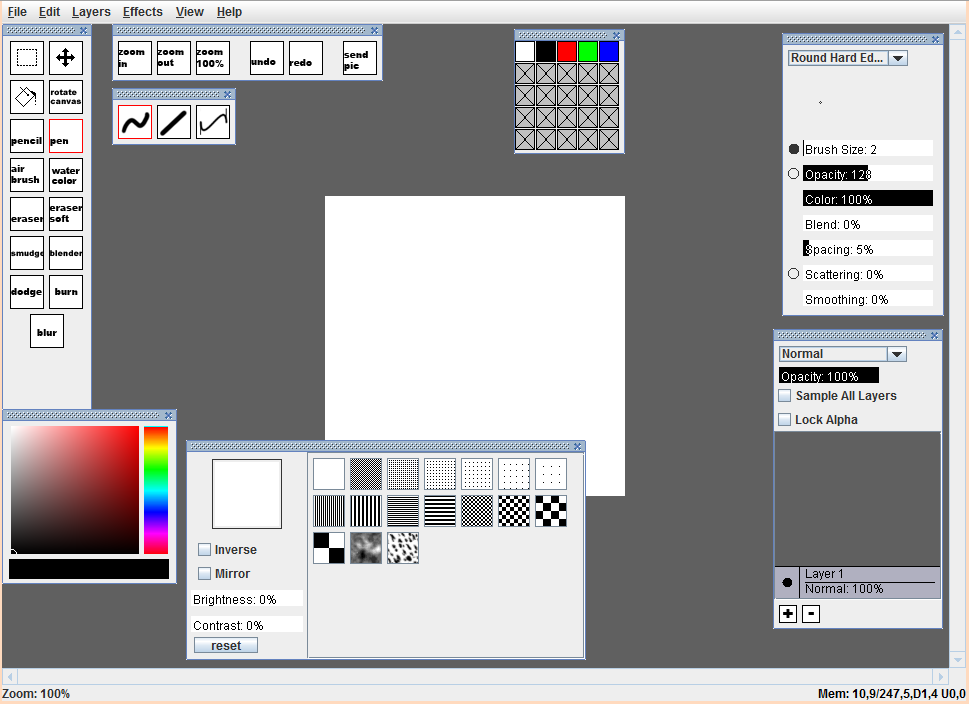Open the Effects menu
Viewport: 969px width, 704px height.
142,12
